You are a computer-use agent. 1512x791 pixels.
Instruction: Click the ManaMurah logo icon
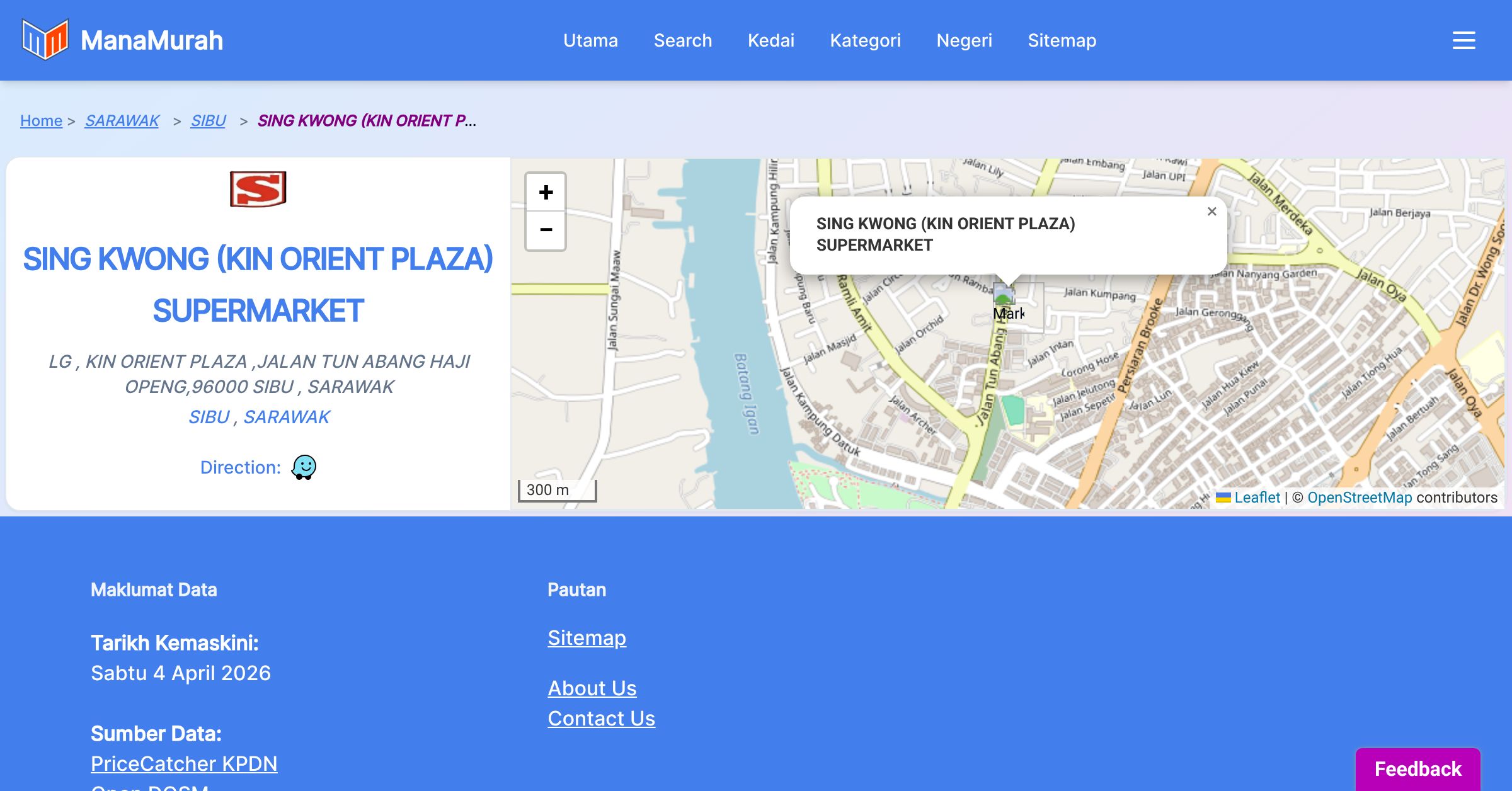click(45, 40)
